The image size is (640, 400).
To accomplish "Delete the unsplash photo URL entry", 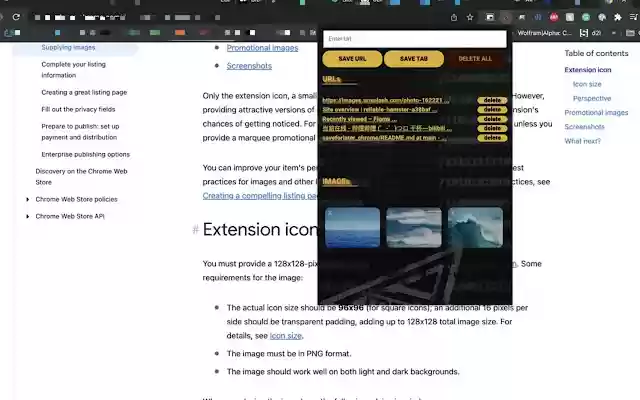I will tap(492, 100).
